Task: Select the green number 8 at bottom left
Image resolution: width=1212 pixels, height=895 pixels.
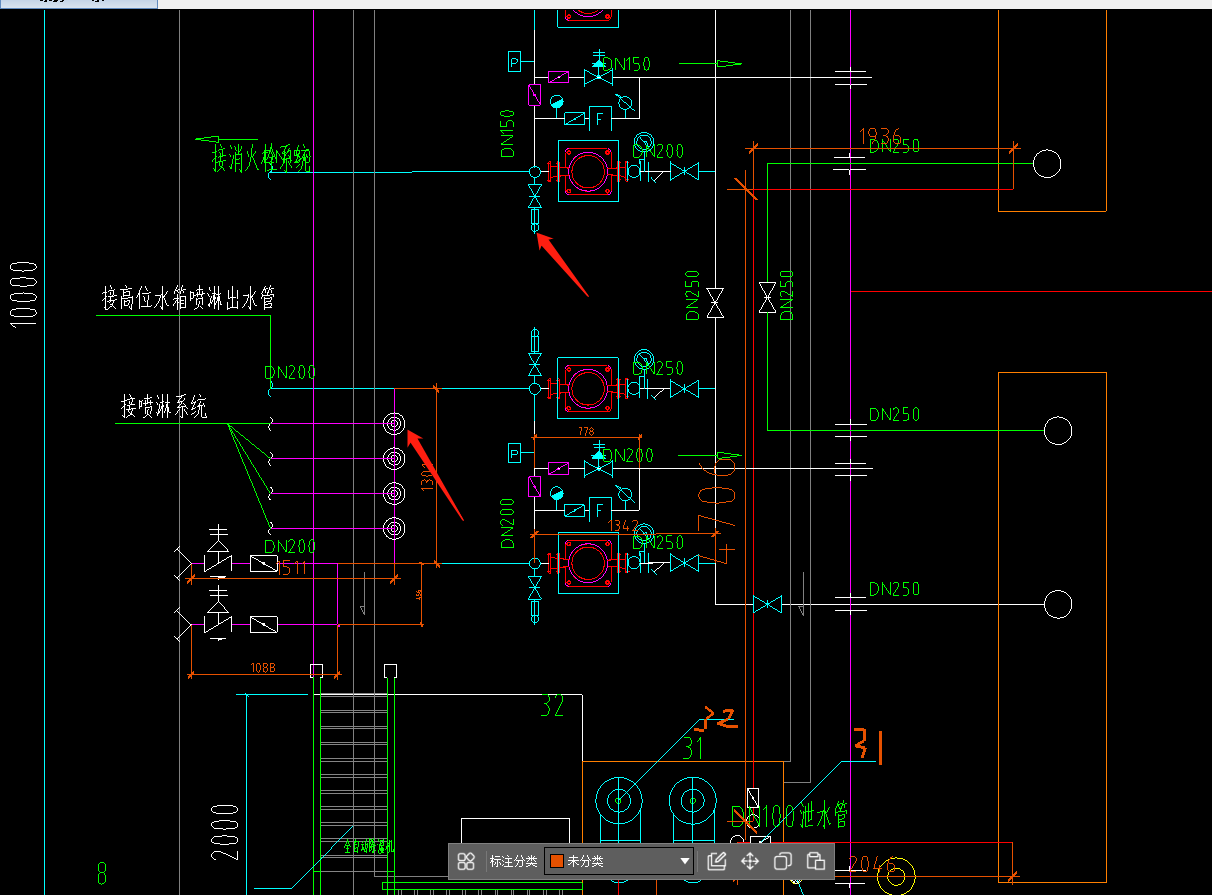Action: tap(101, 873)
